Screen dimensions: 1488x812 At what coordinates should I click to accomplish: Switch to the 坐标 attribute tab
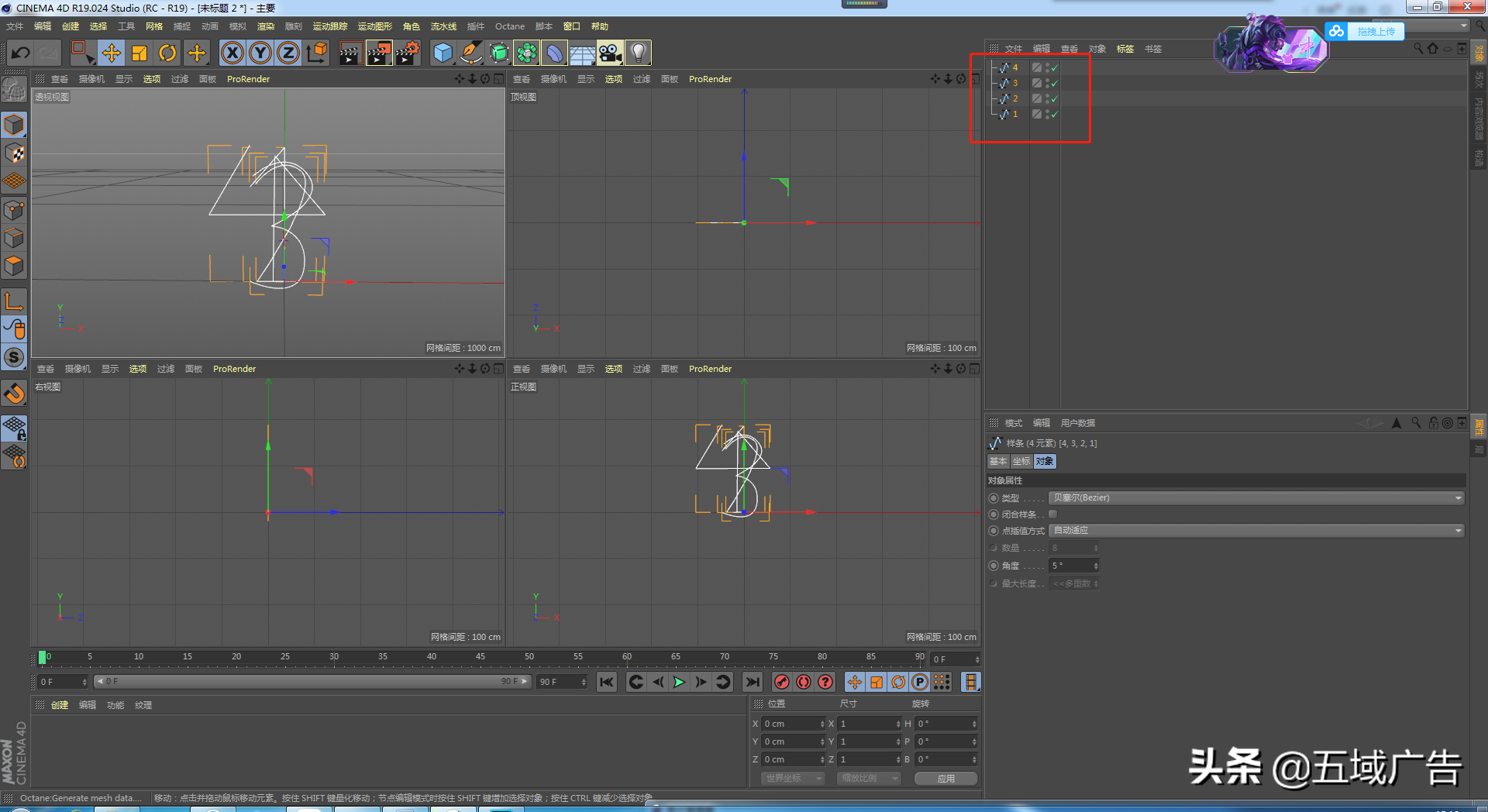tap(1021, 461)
